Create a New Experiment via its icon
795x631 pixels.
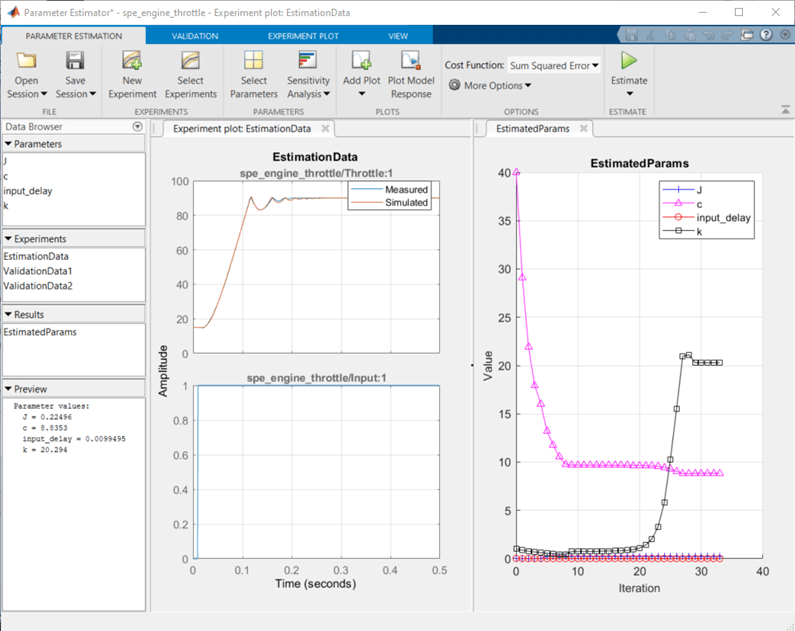point(132,60)
